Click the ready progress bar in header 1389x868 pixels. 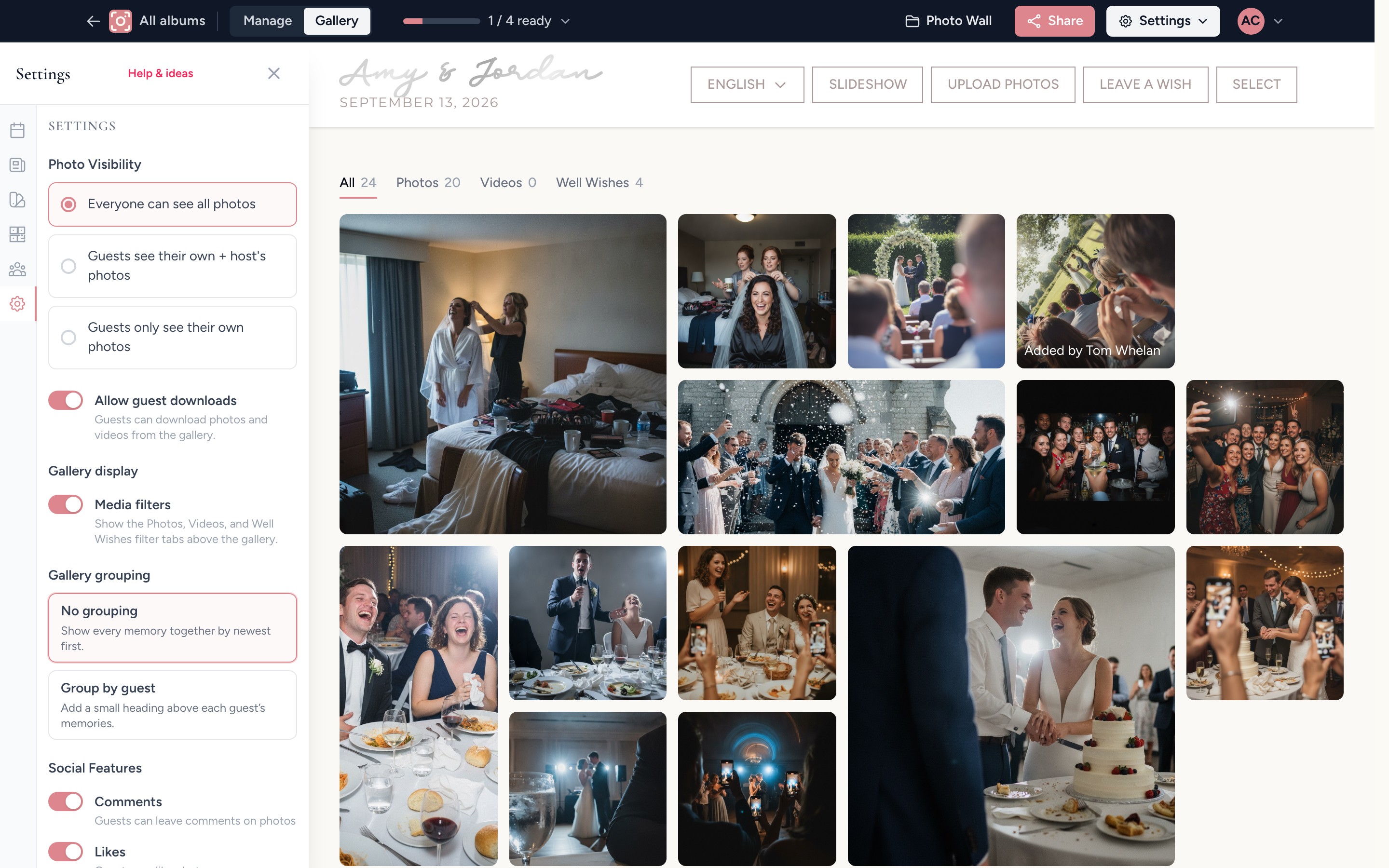441,21
